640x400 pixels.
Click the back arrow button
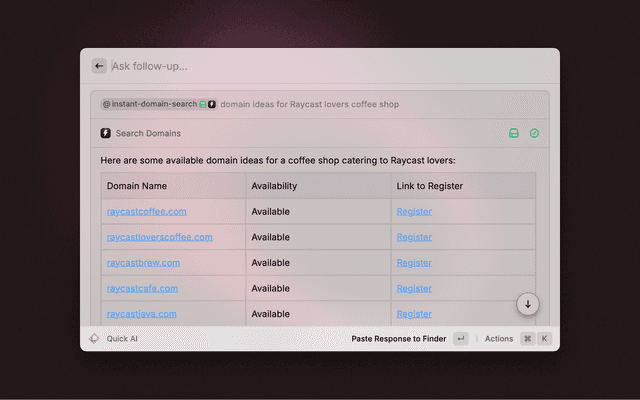(99, 66)
